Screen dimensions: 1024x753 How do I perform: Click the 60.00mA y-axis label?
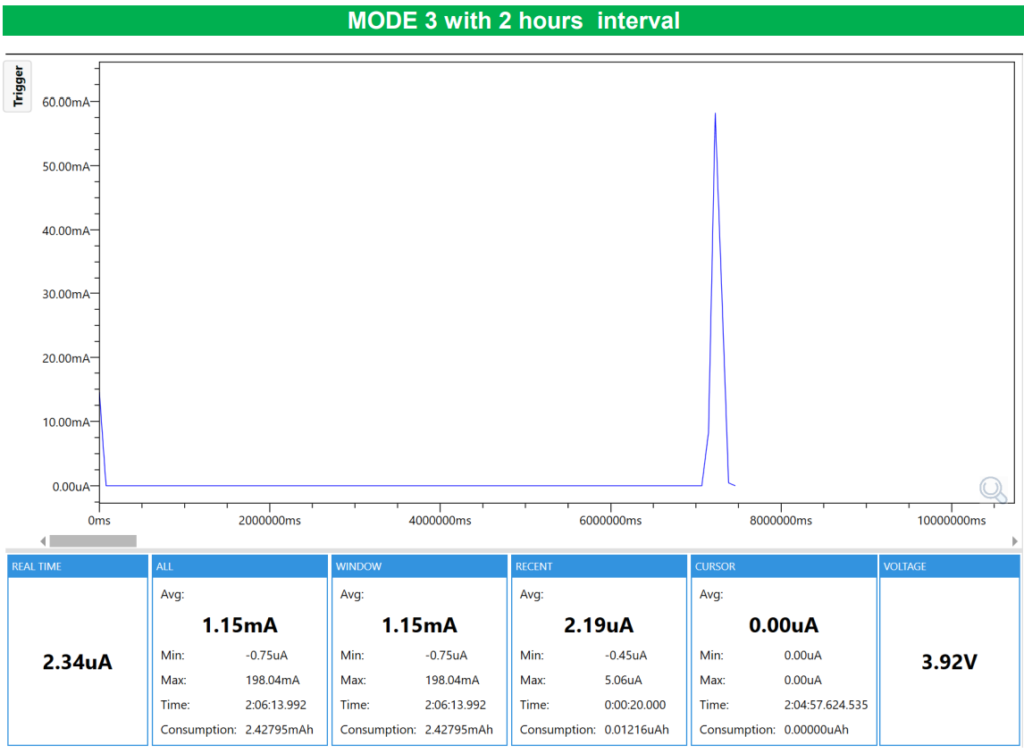pos(66,102)
